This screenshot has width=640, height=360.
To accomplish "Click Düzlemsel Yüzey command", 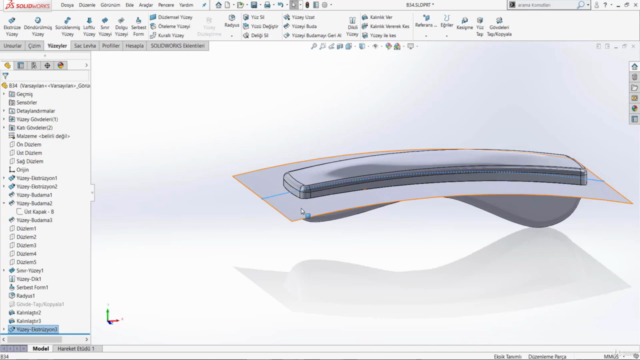I will click(171, 18).
